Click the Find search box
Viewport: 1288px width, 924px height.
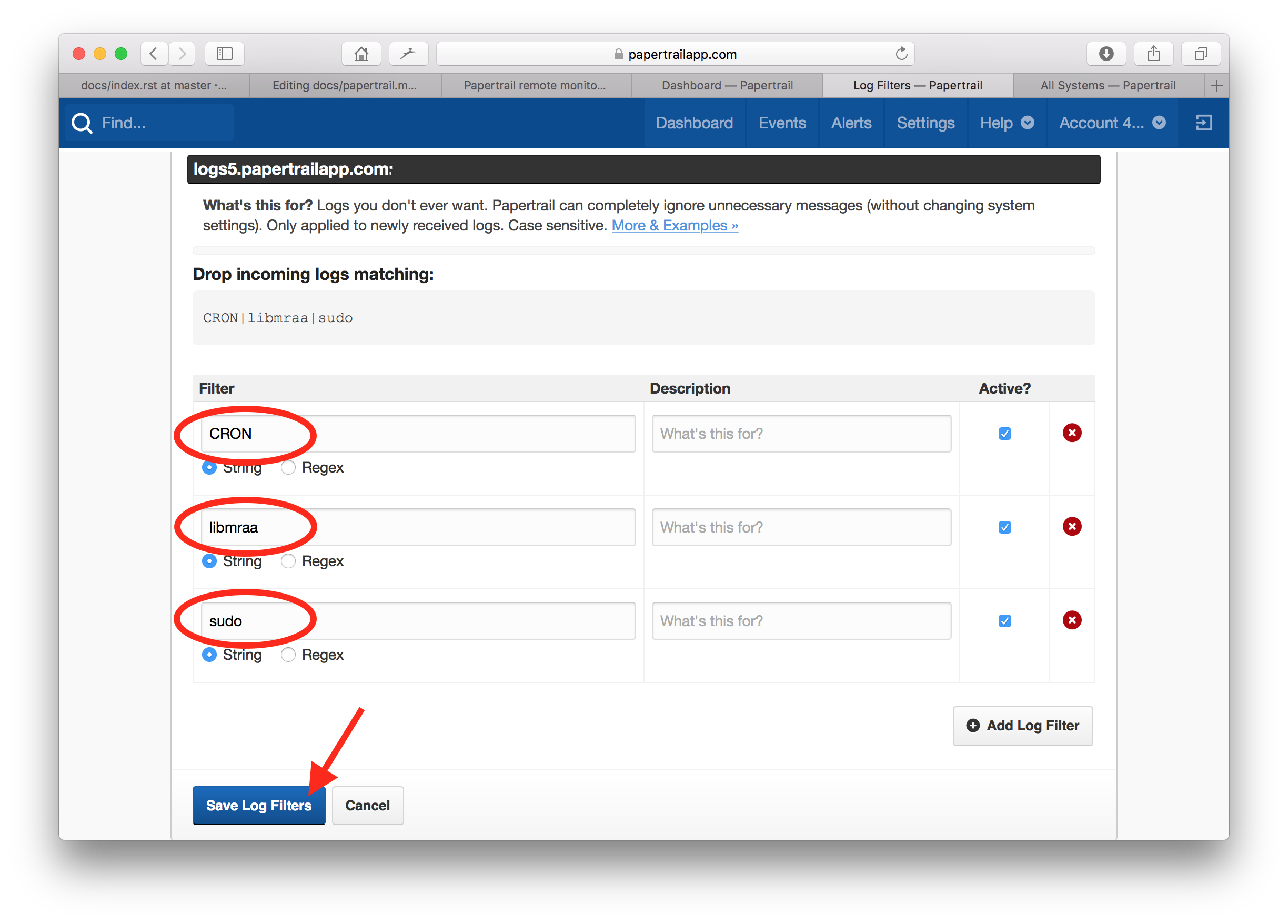pos(149,123)
